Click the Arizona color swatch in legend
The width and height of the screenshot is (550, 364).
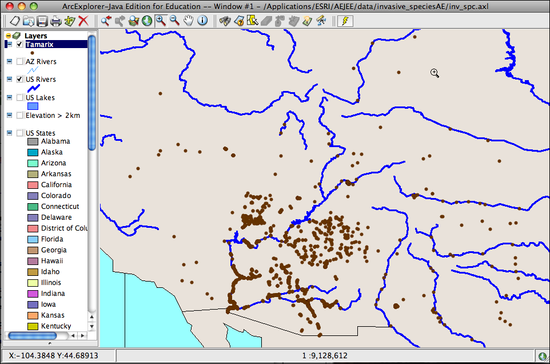point(33,163)
